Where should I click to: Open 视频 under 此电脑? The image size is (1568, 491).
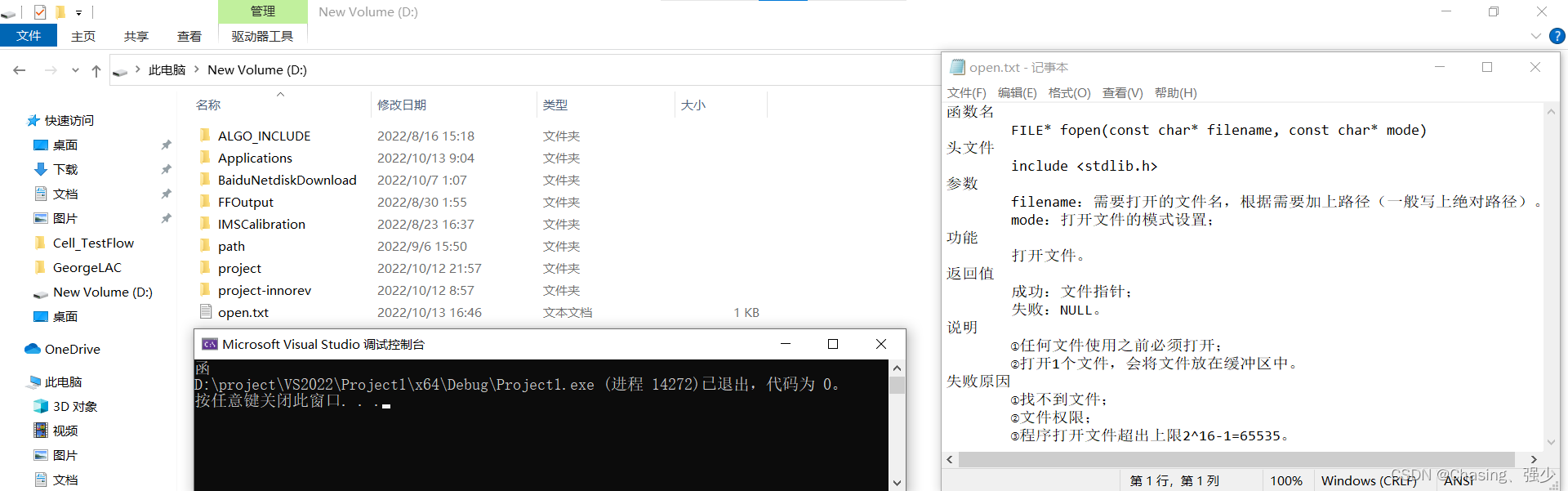pyautogui.click(x=65, y=431)
